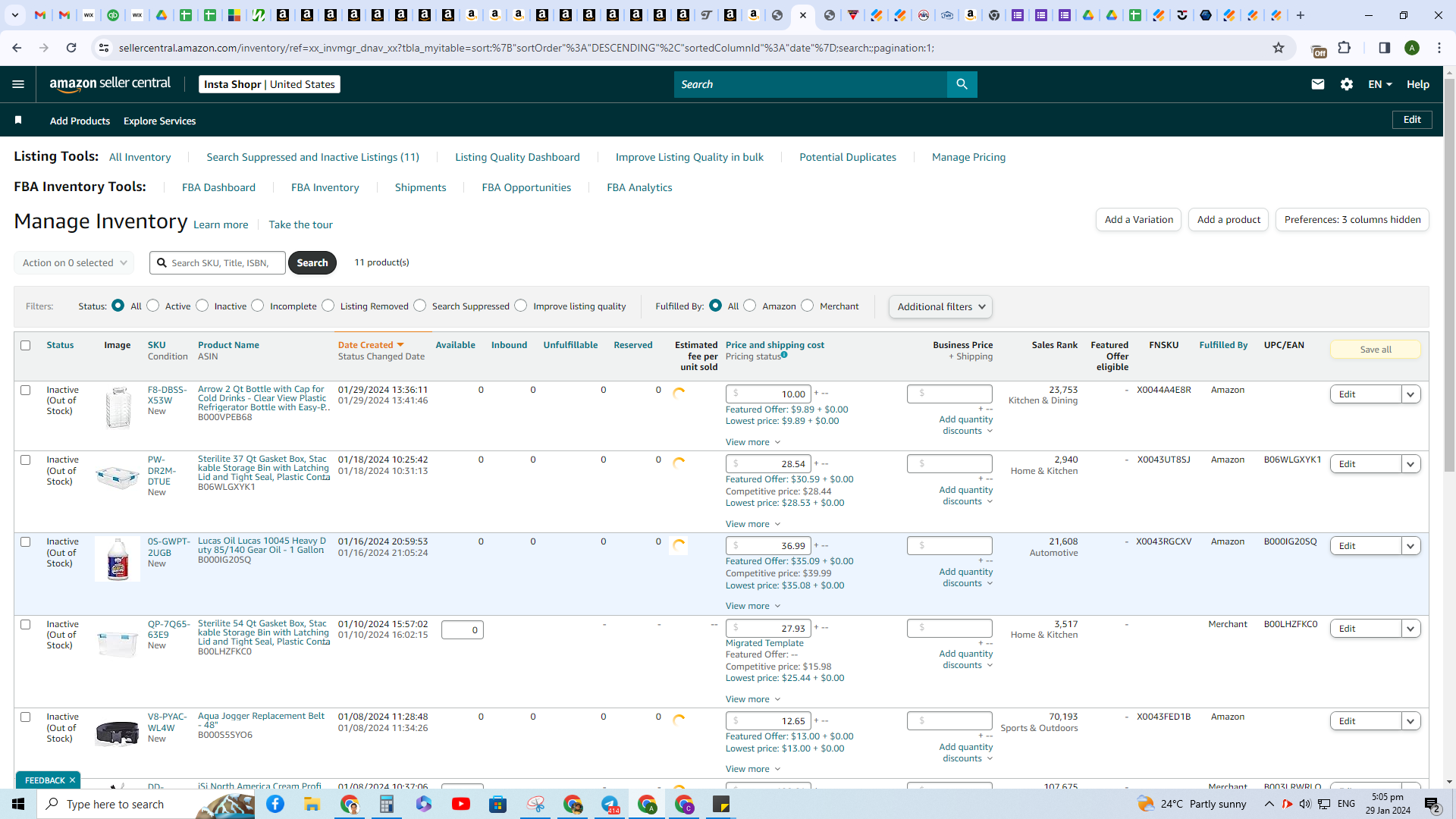Image resolution: width=1456 pixels, height=819 pixels.
Task: Expand quantity discounts for Aqua Jogger row
Action: pyautogui.click(x=965, y=753)
